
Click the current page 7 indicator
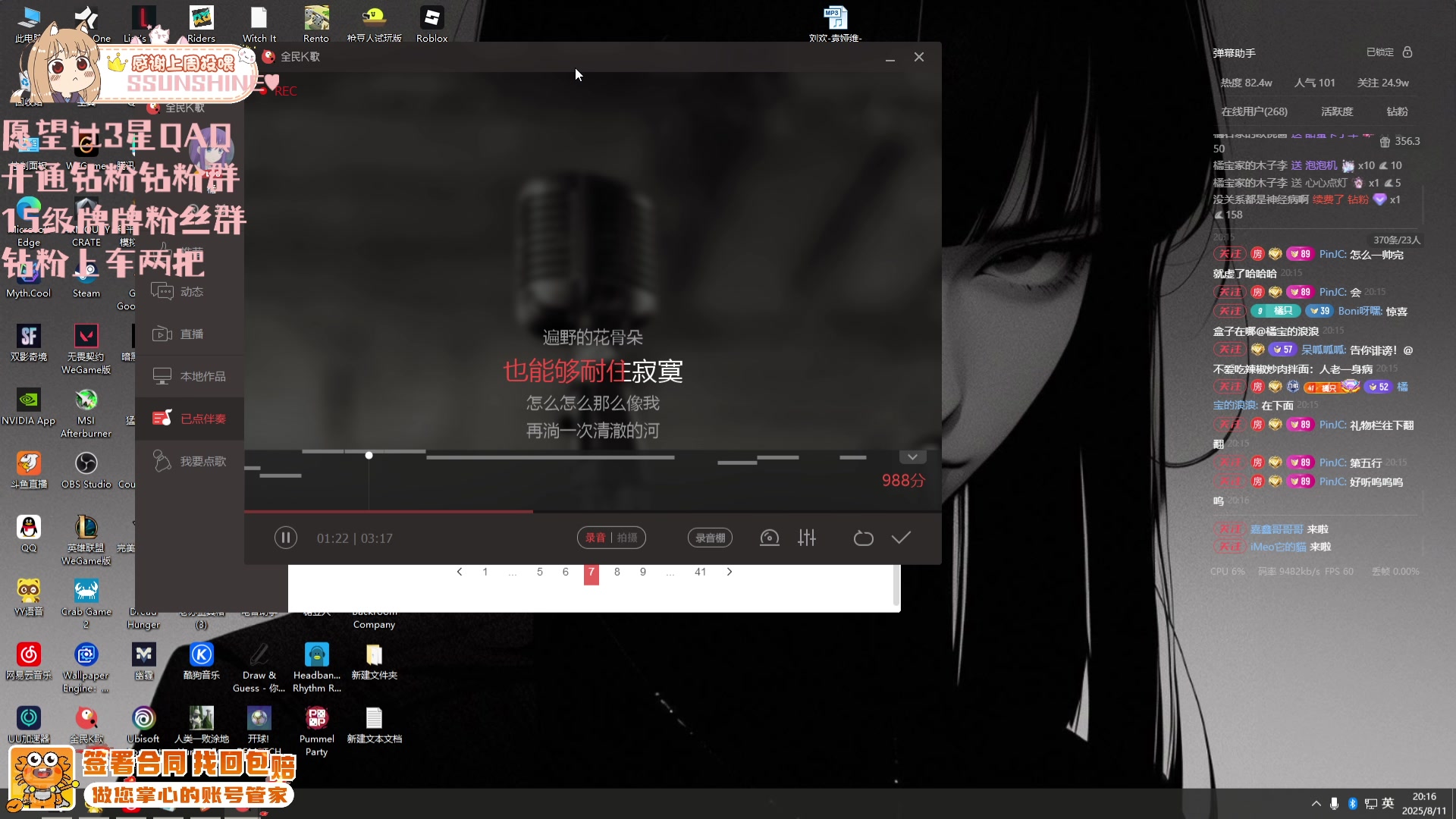[x=591, y=574]
